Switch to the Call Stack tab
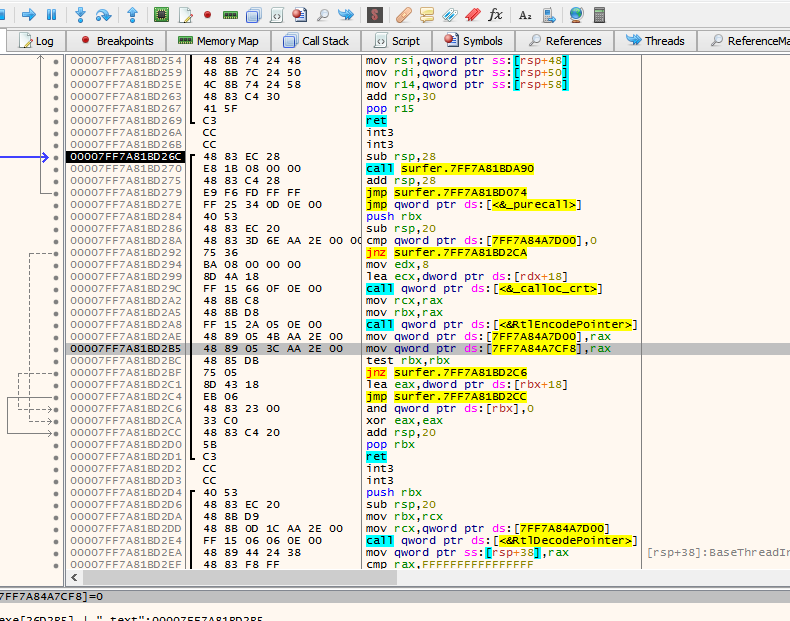The image size is (790, 621). 316,41
